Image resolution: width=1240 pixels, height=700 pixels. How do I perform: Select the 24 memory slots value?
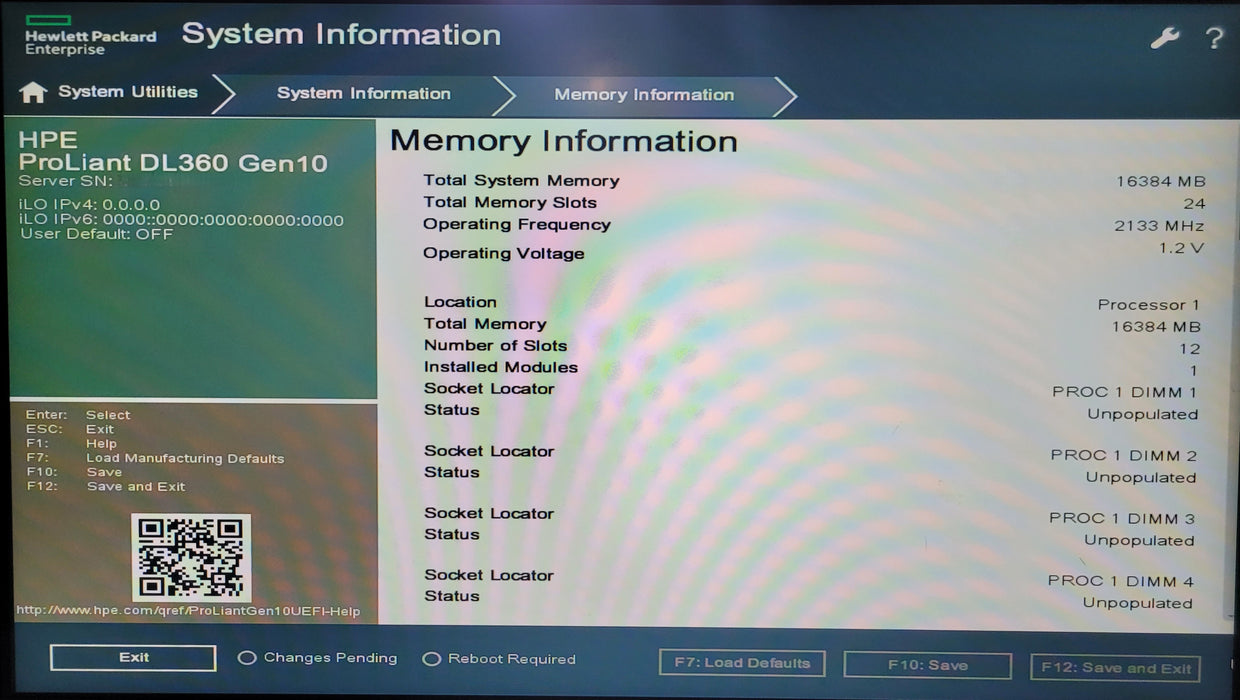[x=1194, y=204]
